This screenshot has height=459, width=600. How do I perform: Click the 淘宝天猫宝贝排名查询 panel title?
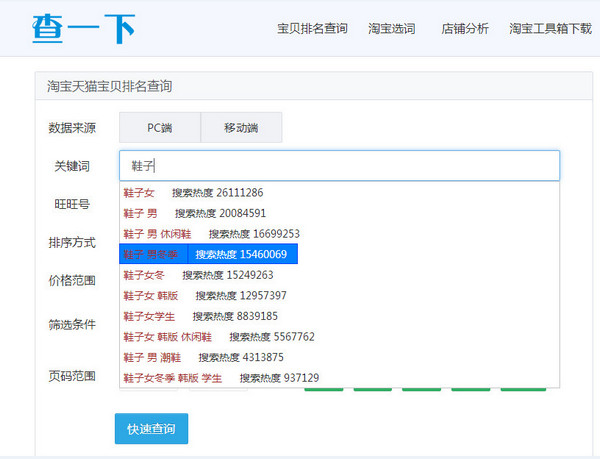click(x=109, y=86)
